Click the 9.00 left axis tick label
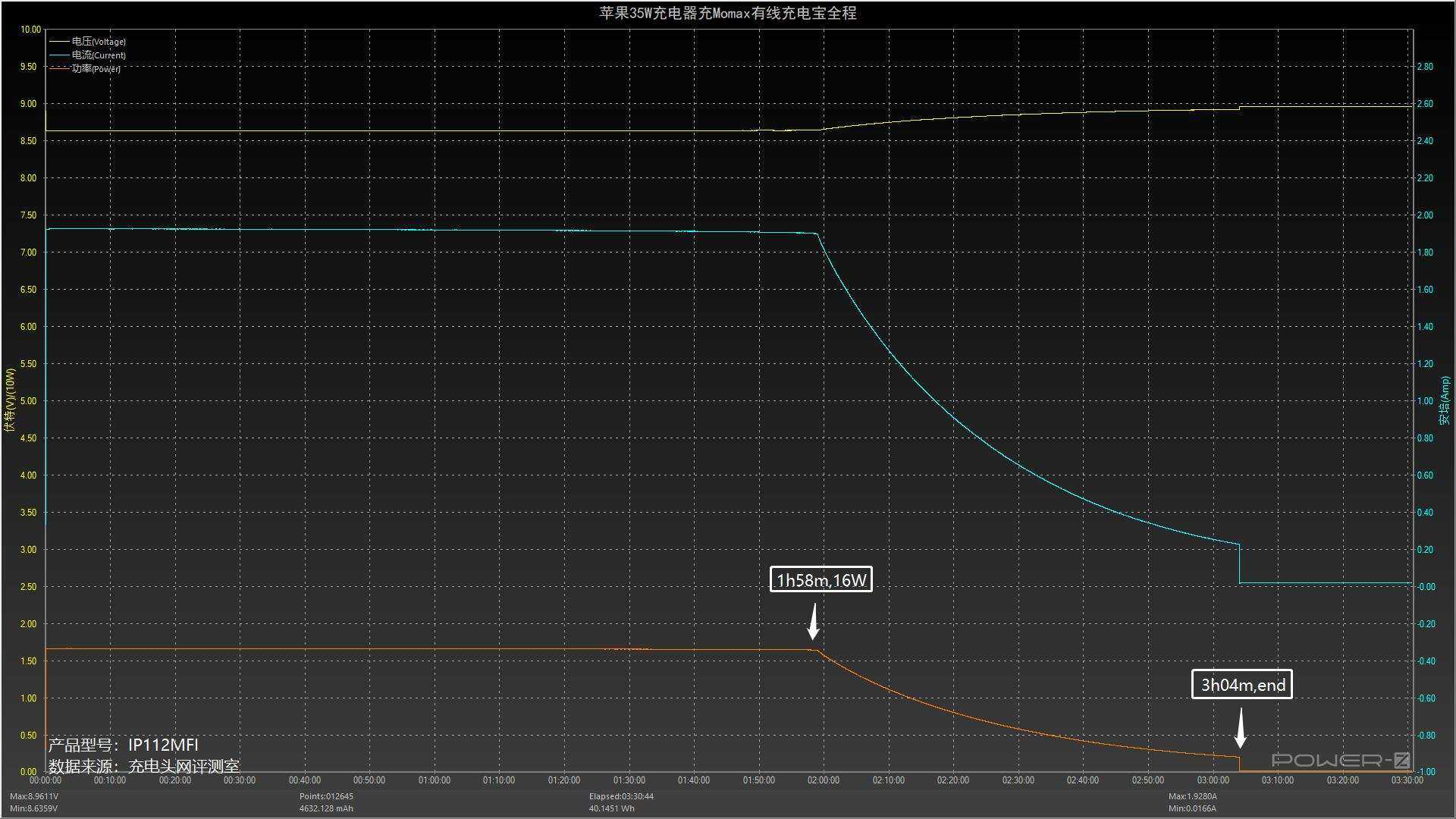The height and width of the screenshot is (819, 1456). tap(28, 104)
